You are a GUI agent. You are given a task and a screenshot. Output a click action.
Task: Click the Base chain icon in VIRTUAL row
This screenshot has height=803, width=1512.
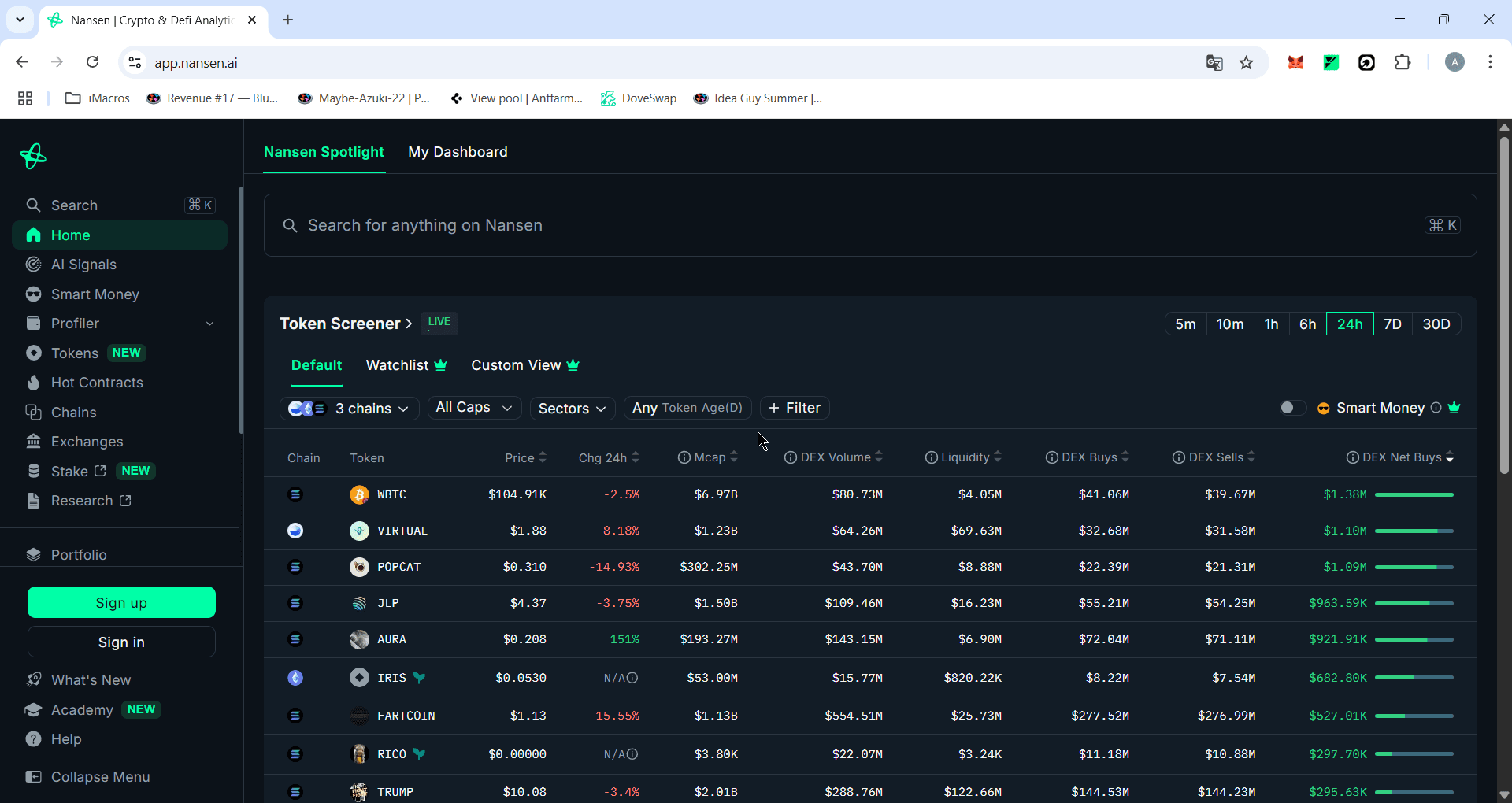click(295, 531)
